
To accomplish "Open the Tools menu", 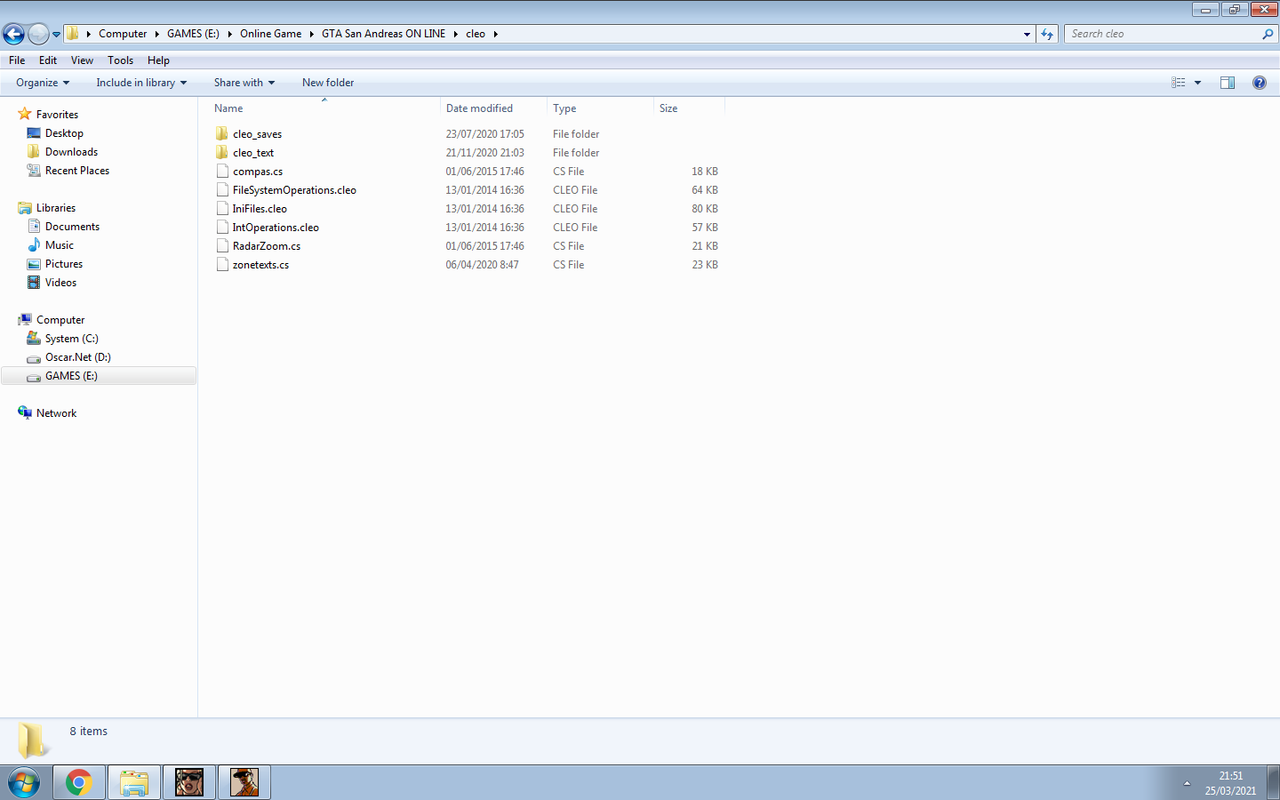I will 120,60.
